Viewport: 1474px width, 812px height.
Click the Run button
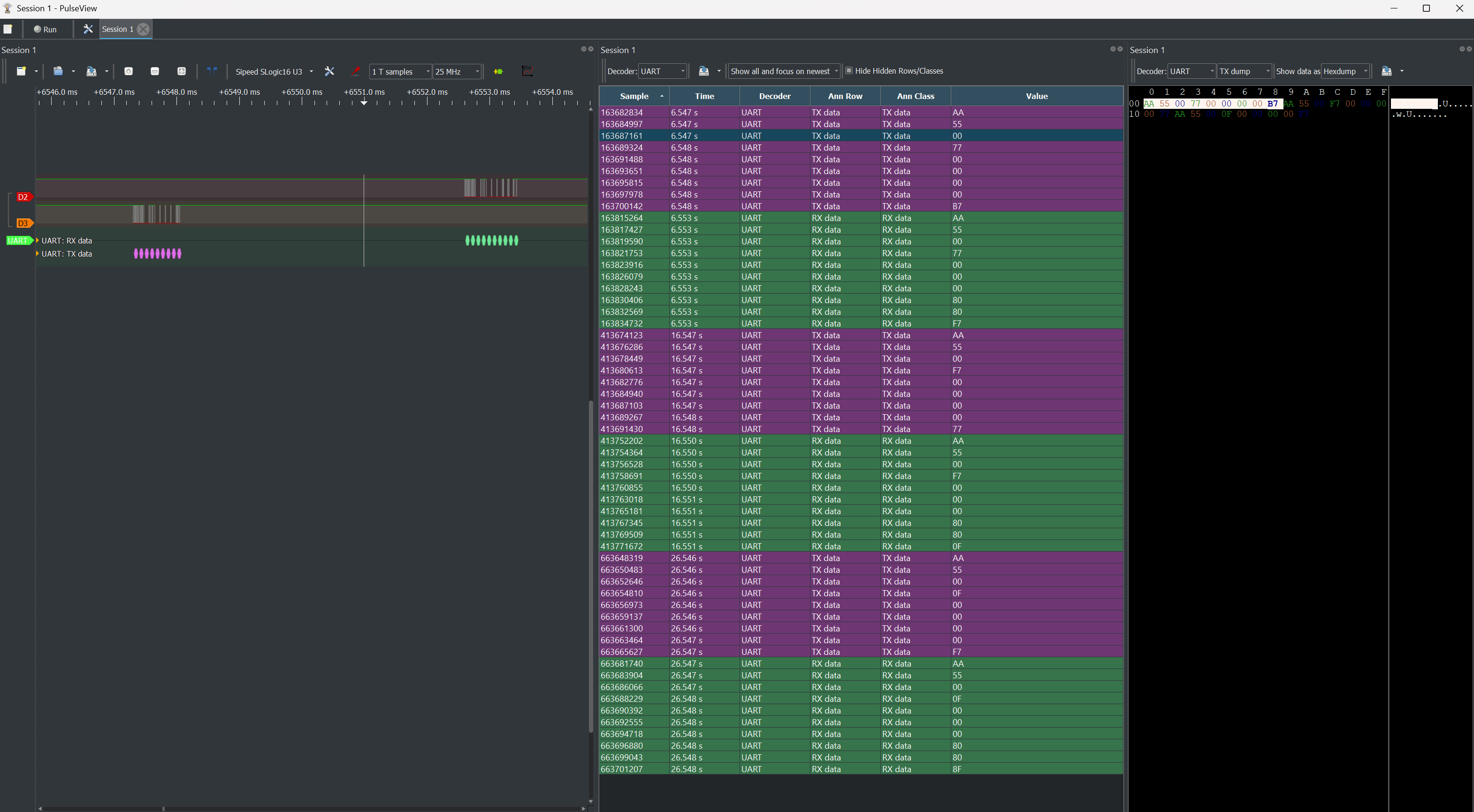point(45,29)
